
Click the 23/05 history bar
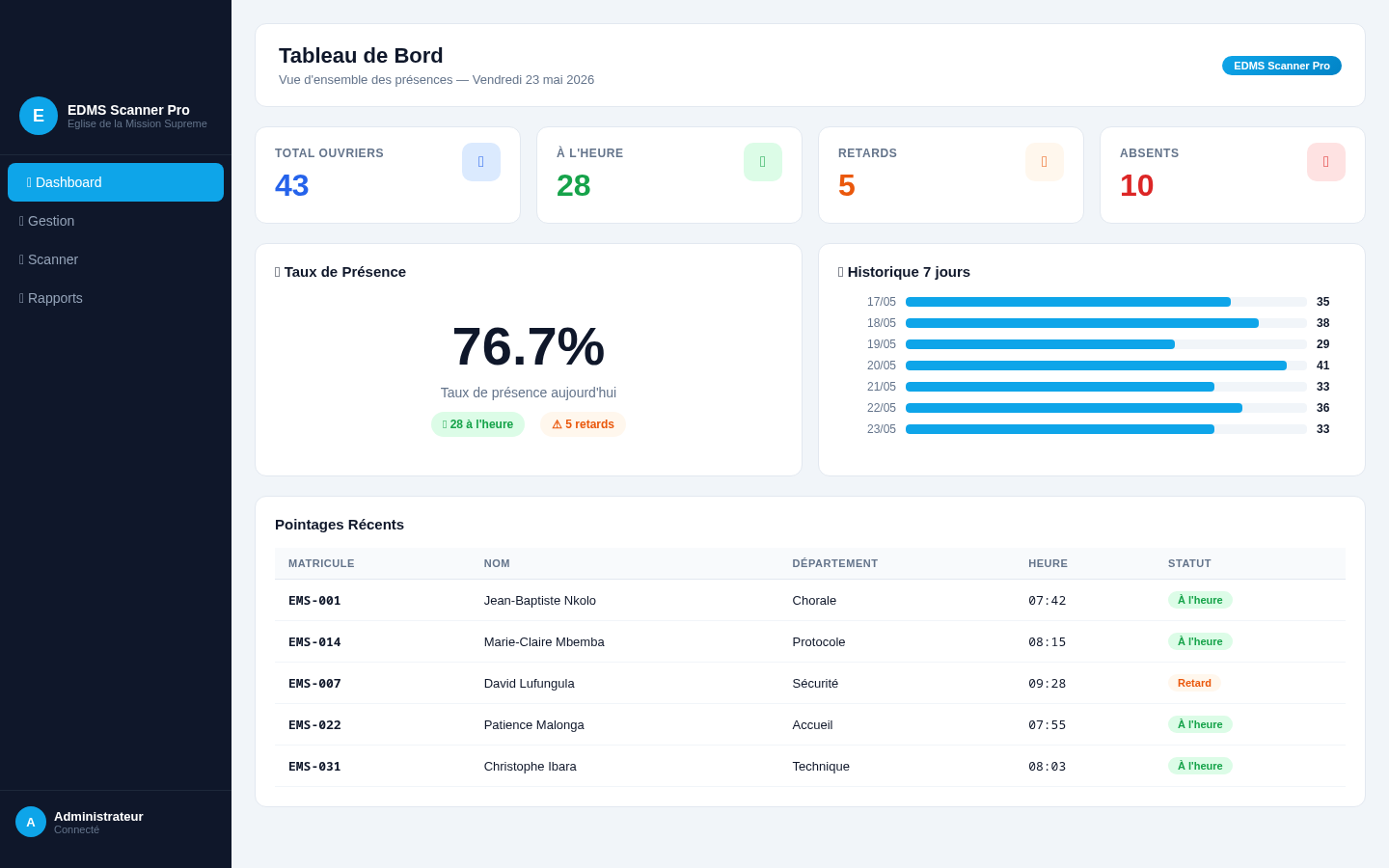tap(1106, 429)
